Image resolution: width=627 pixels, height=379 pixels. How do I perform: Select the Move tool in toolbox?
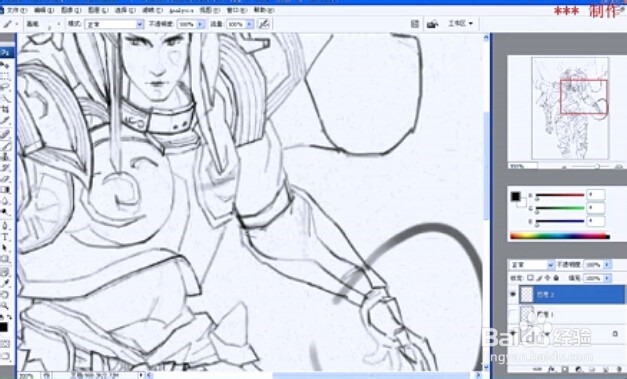6,65
